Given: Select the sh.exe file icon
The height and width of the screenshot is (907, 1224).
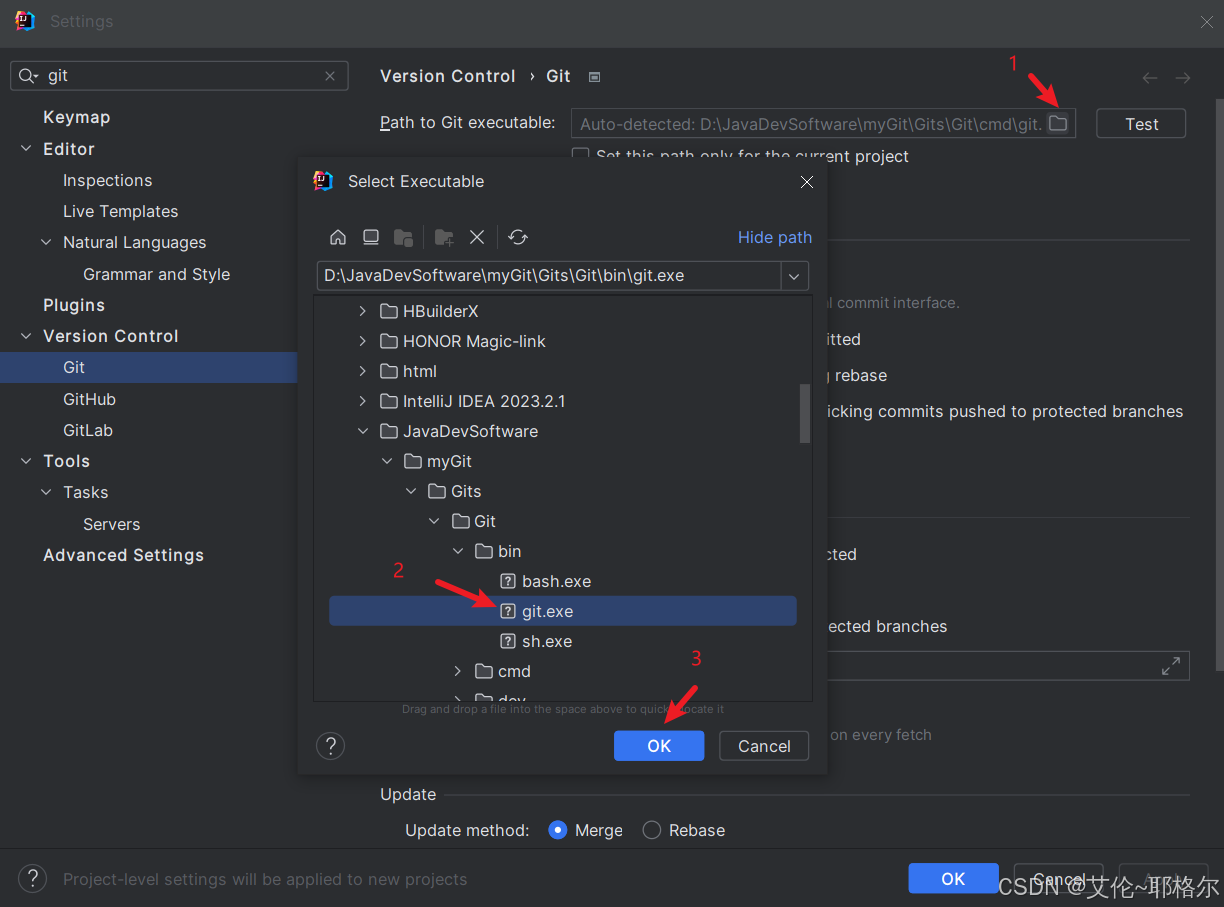Looking at the screenshot, I should point(508,641).
